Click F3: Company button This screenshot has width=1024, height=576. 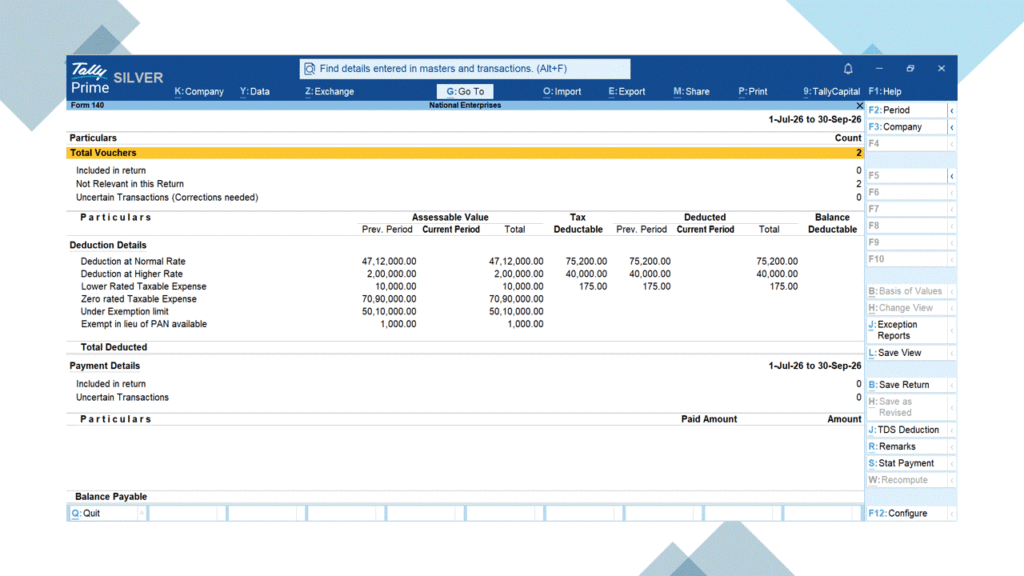(x=906, y=127)
